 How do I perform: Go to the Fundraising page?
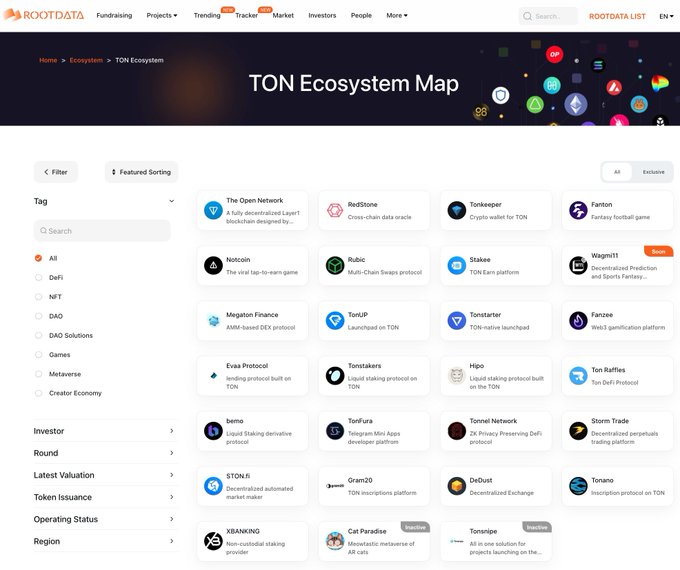pyautogui.click(x=114, y=15)
